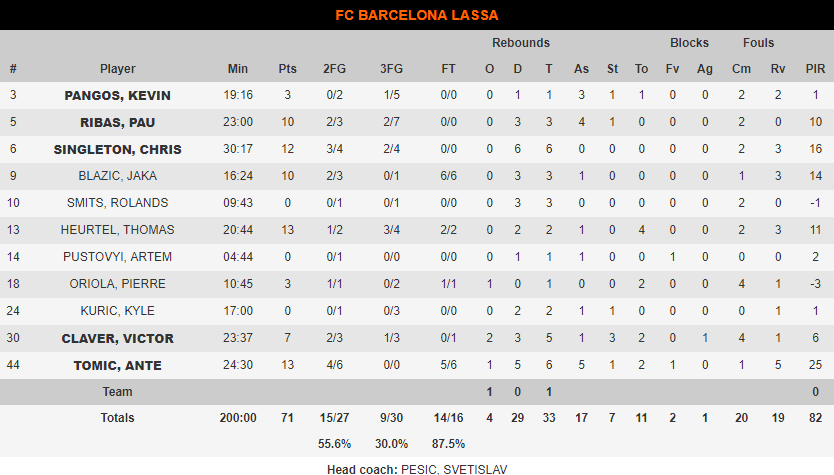Image resolution: width=834 pixels, height=475 pixels.
Task: Open SMITS, ROLANDS player page
Action: 118,203
